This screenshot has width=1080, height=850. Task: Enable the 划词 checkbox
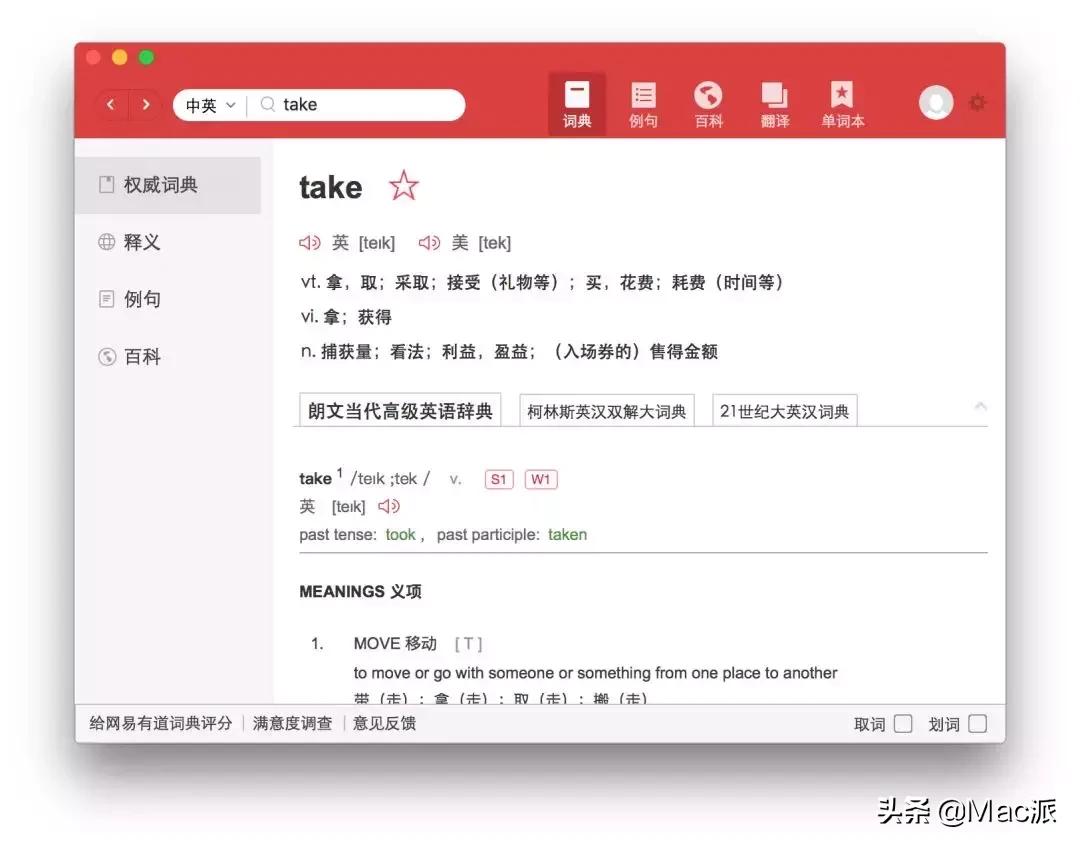[x=975, y=723]
